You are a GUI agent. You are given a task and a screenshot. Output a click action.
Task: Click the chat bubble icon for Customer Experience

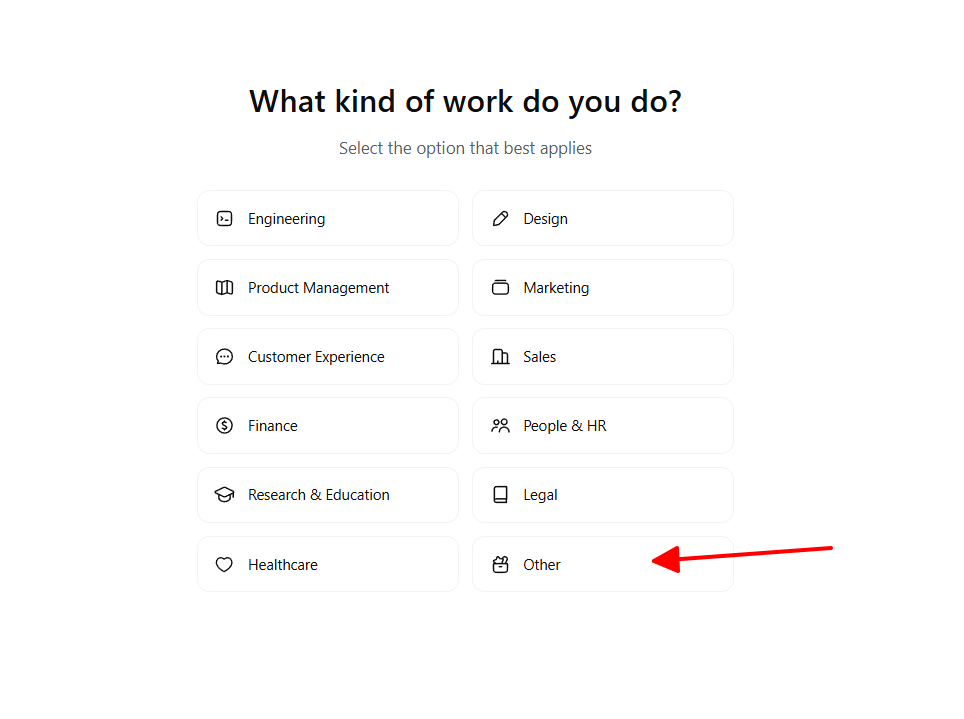[224, 357]
